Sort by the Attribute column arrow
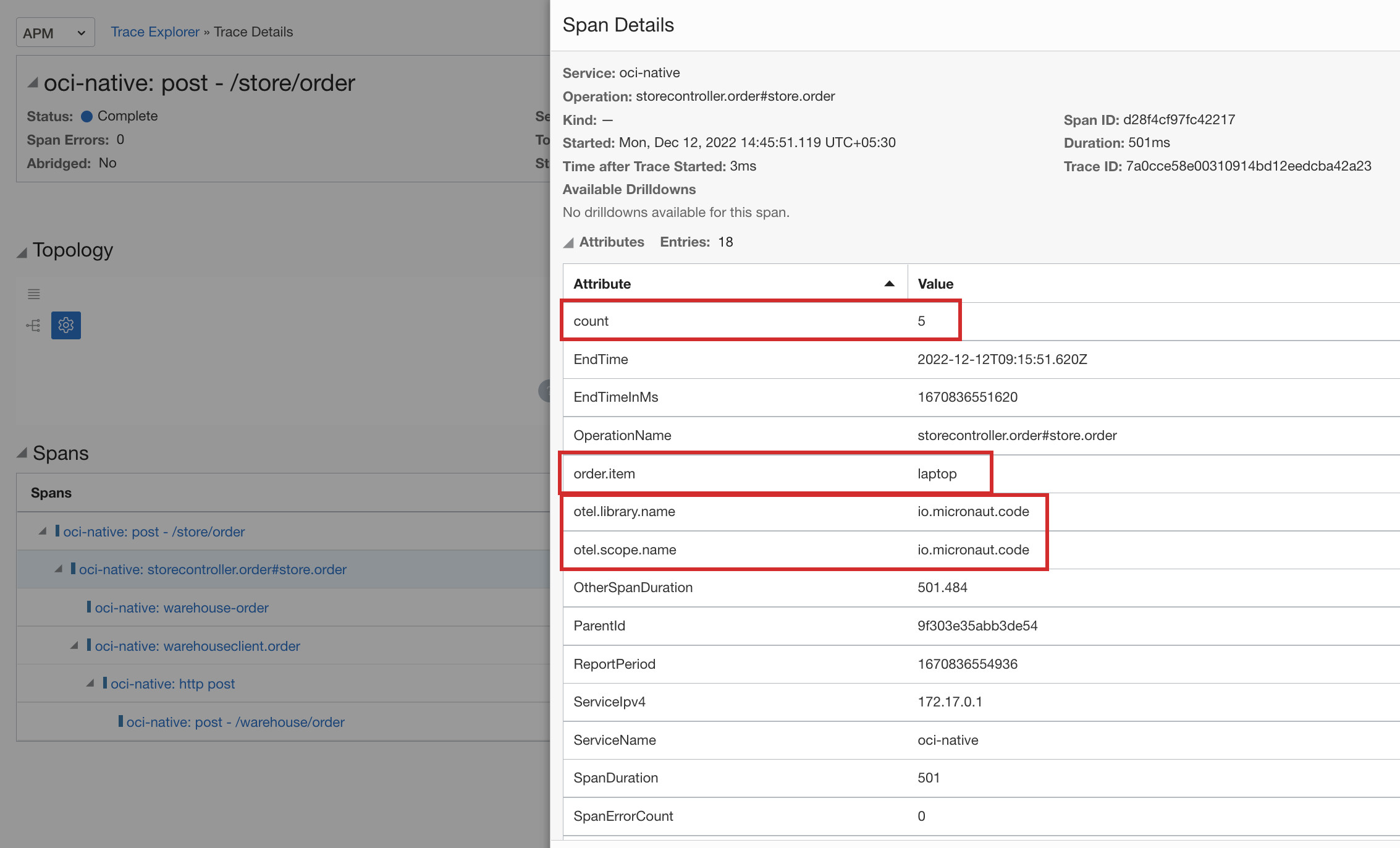The image size is (1400, 848). coord(889,284)
